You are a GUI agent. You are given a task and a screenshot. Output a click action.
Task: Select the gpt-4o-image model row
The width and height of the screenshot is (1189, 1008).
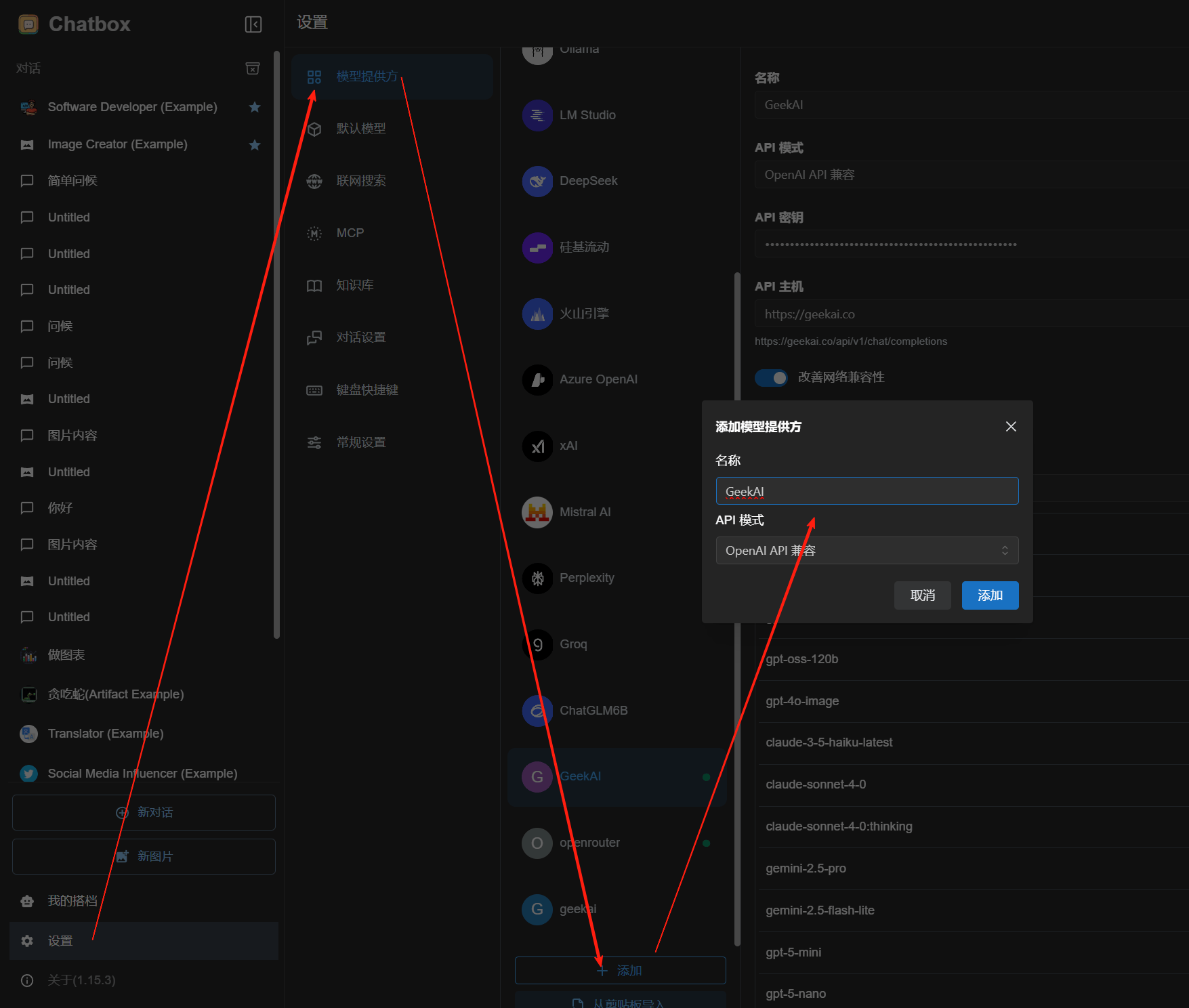[973, 701]
